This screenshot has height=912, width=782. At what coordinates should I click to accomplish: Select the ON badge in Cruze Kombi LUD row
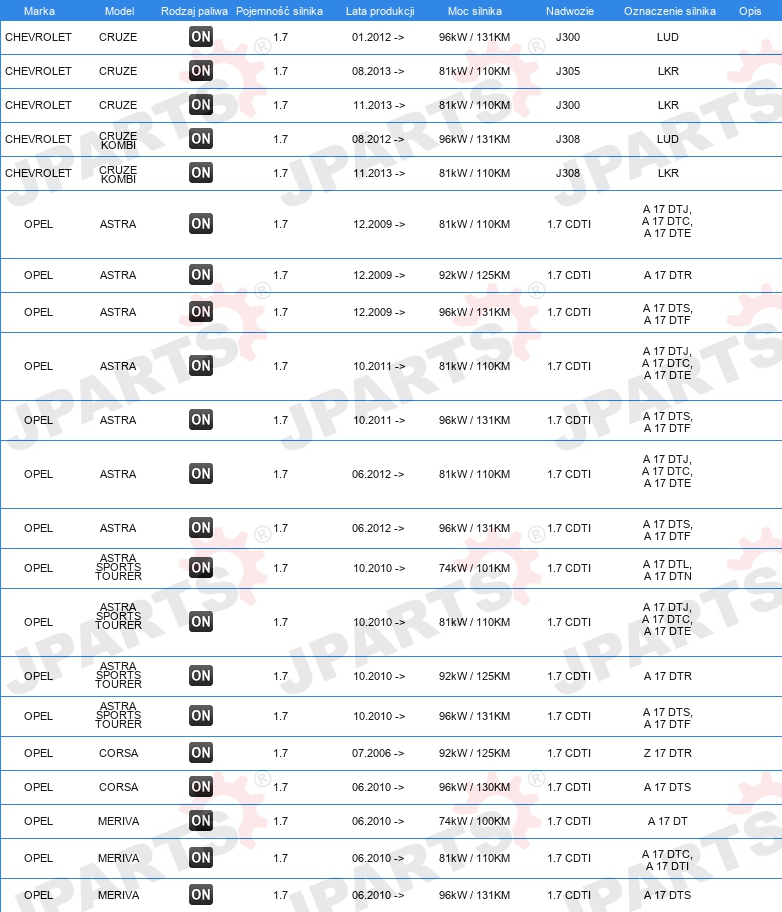tap(201, 139)
